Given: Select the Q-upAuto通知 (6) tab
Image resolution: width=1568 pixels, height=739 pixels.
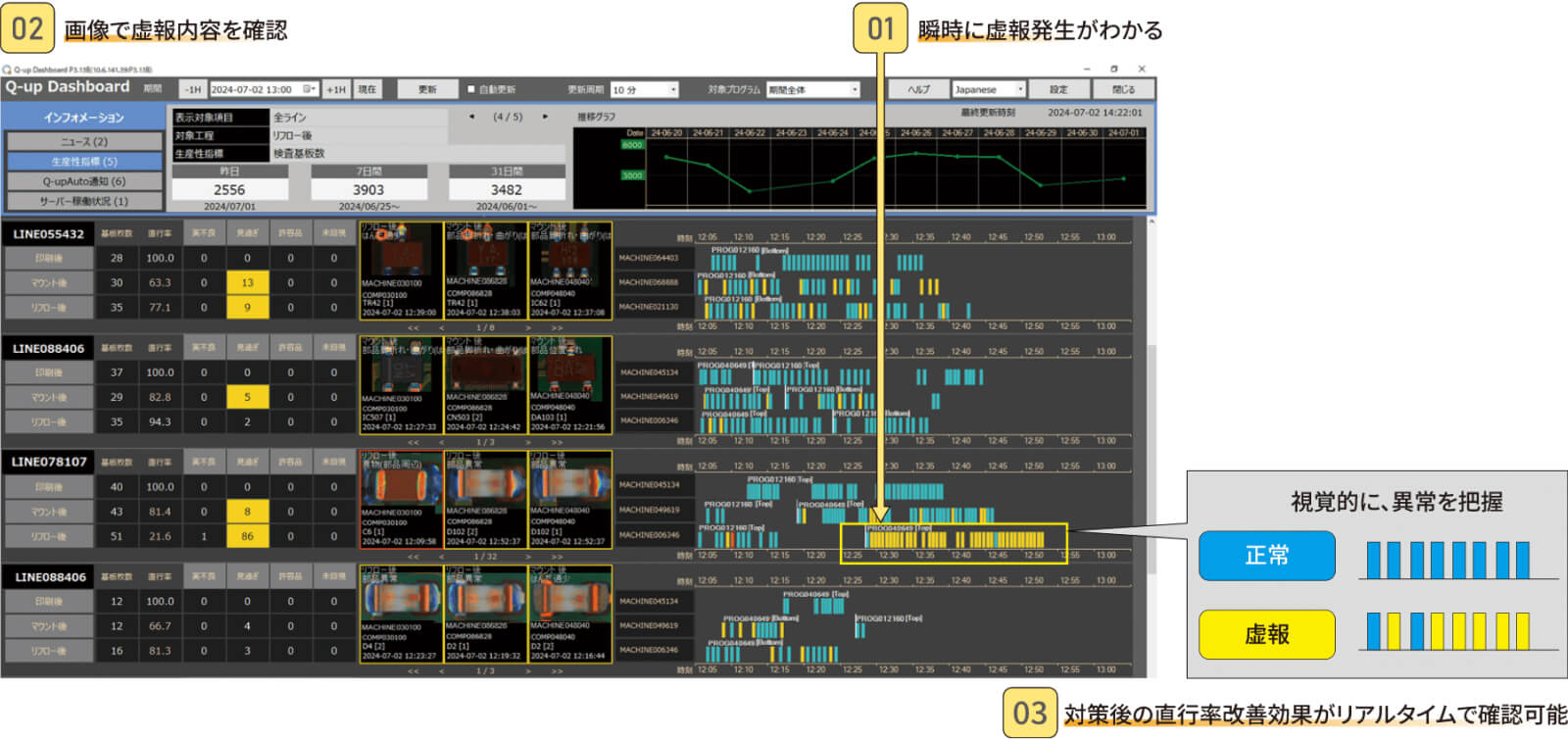Looking at the screenshot, I should [84, 181].
